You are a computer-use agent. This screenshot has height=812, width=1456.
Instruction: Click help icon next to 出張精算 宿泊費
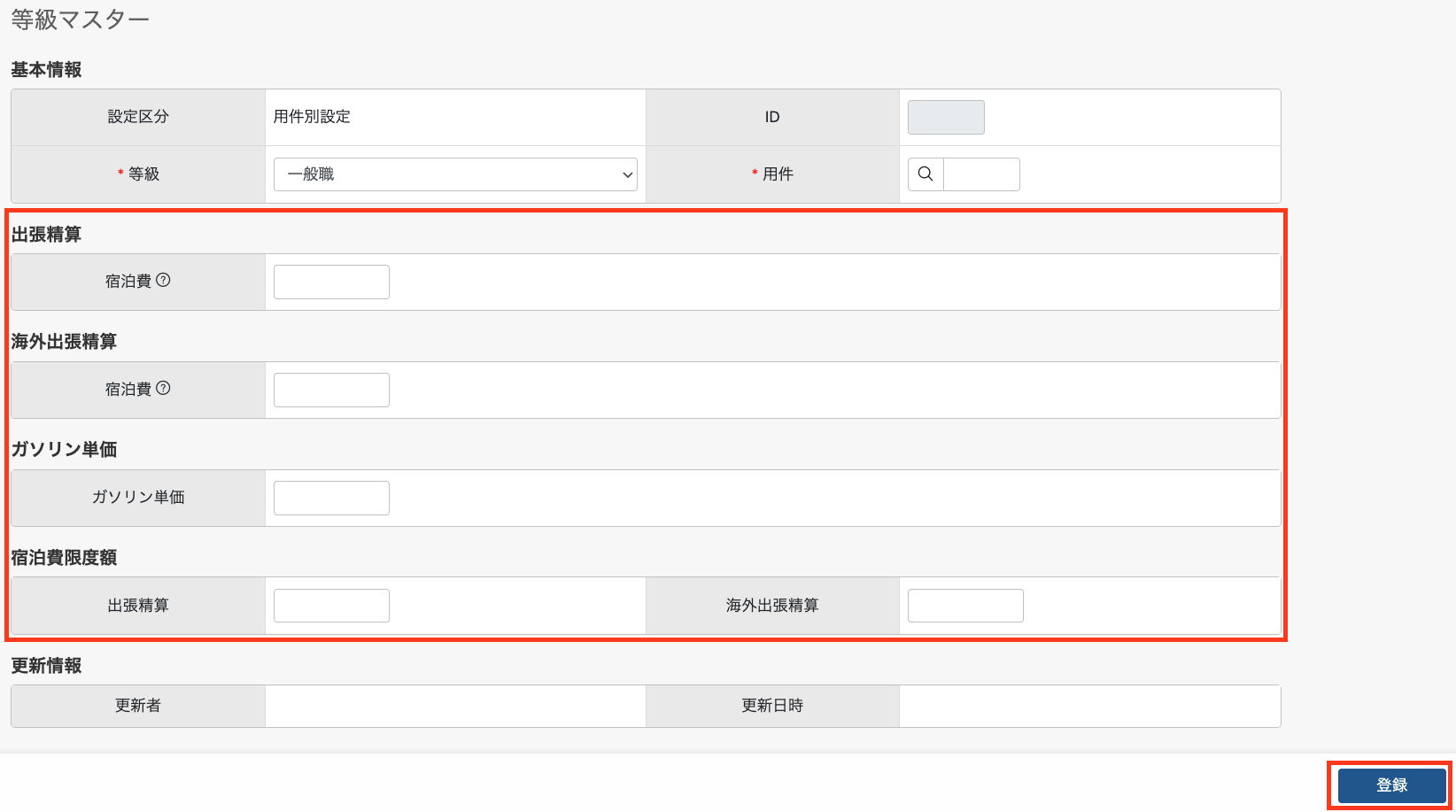tap(163, 280)
